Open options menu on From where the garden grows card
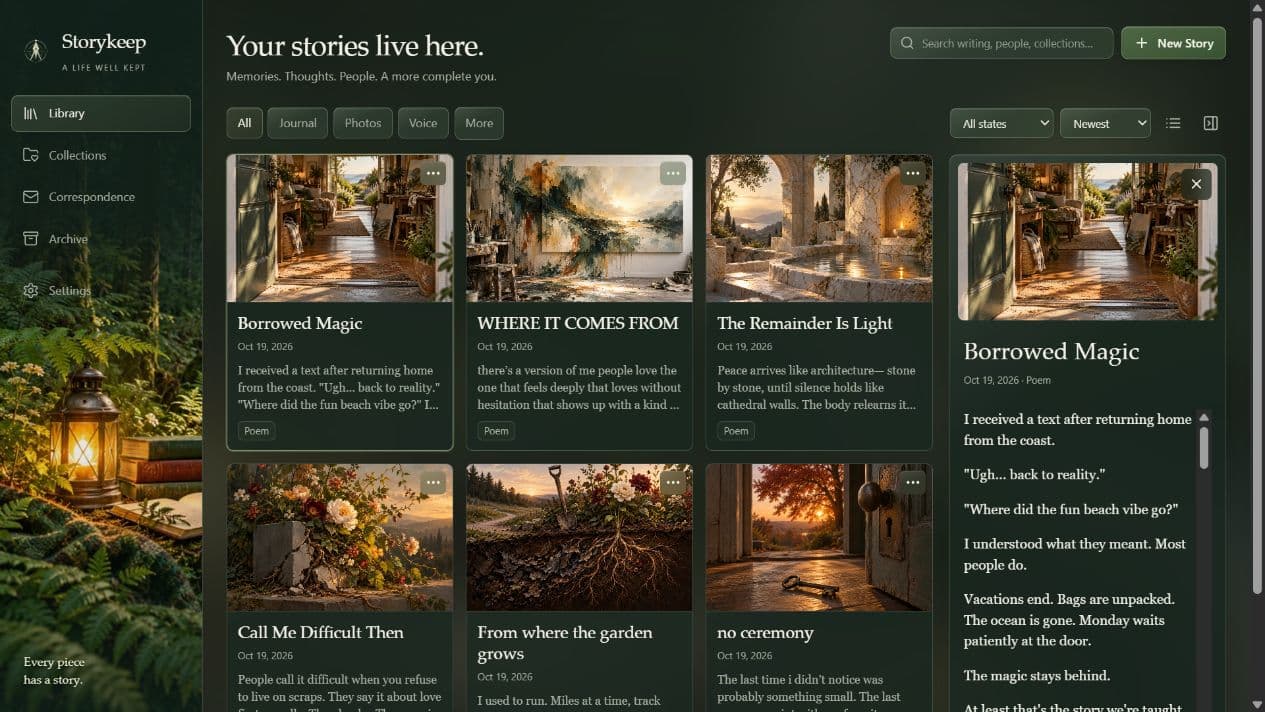The image size is (1265, 712). tap(672, 483)
